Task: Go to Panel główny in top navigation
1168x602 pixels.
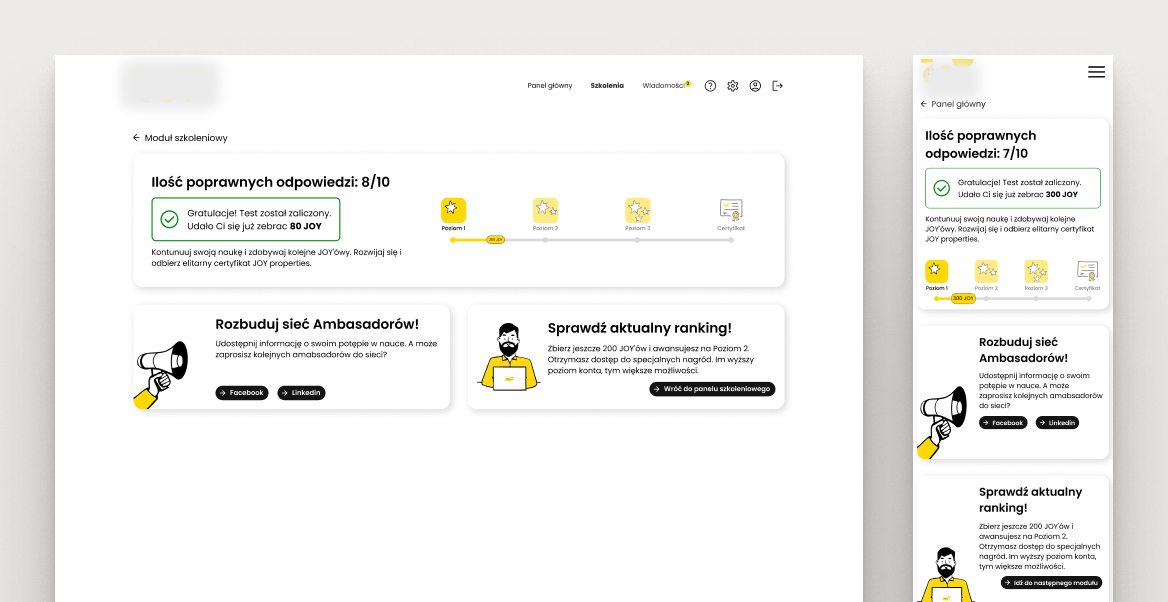Action: [x=550, y=86]
